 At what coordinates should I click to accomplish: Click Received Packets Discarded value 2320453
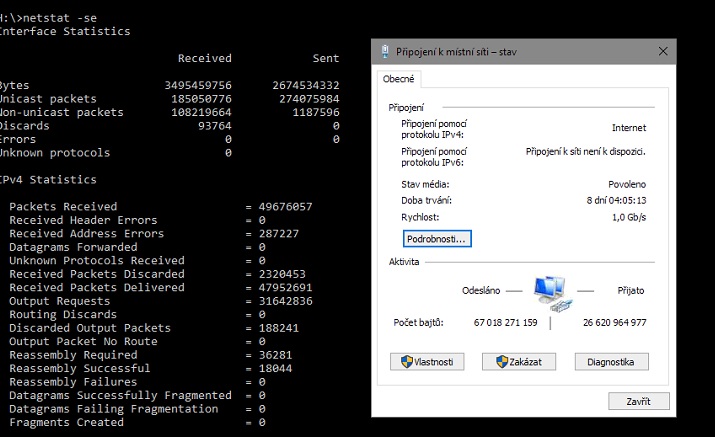point(282,274)
